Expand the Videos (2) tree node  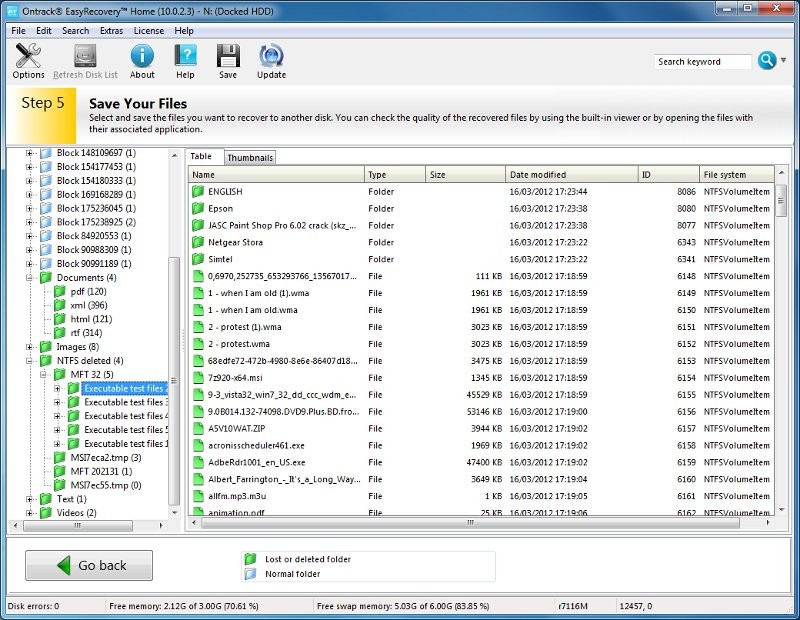(x=30, y=512)
